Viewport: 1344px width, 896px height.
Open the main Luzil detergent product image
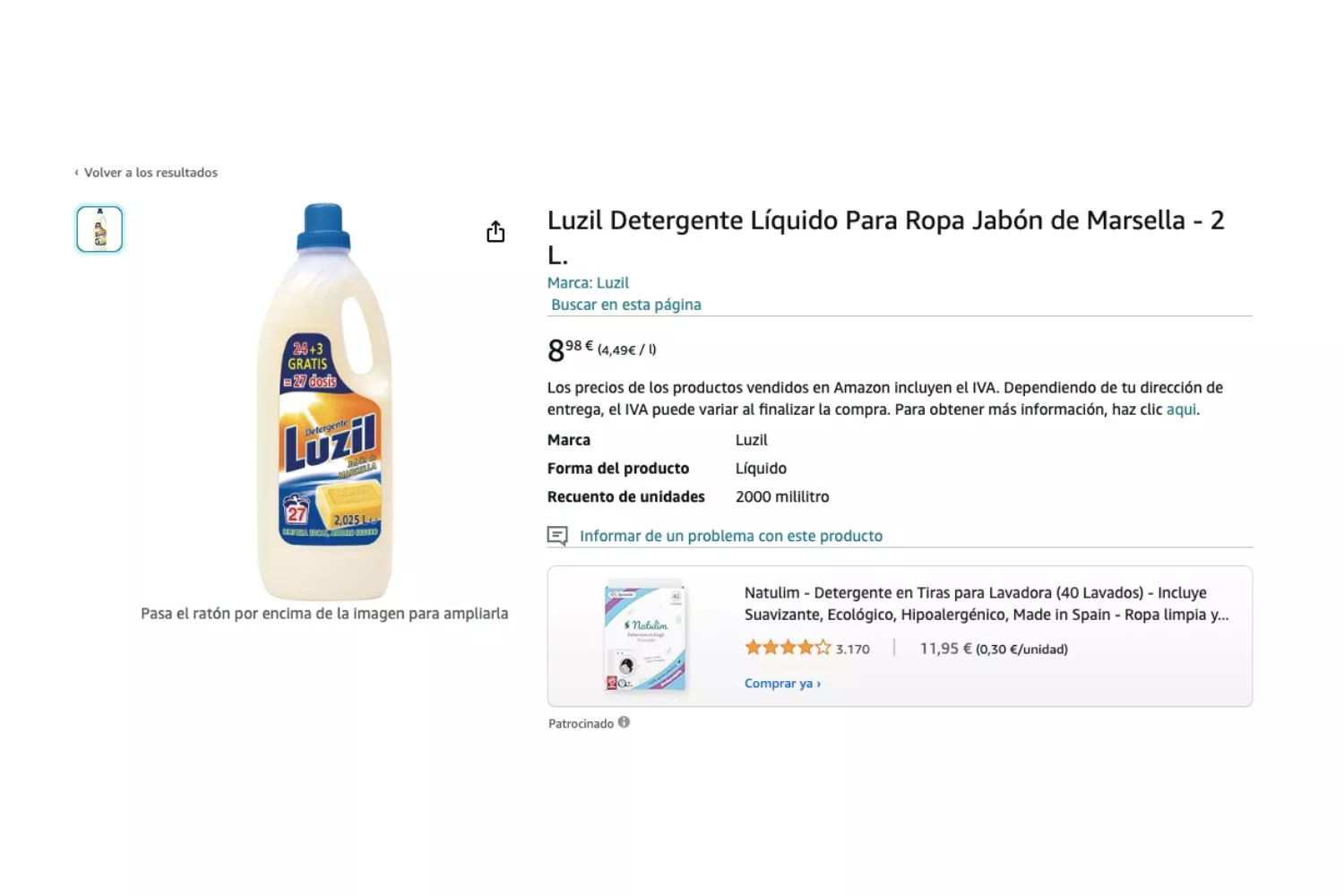(x=324, y=401)
